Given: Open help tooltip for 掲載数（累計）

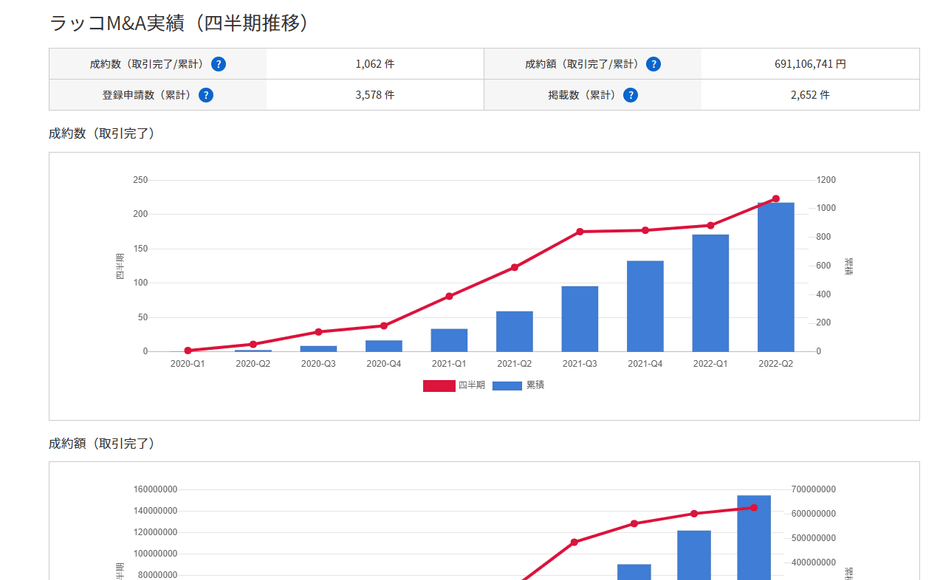Looking at the screenshot, I should (630, 95).
